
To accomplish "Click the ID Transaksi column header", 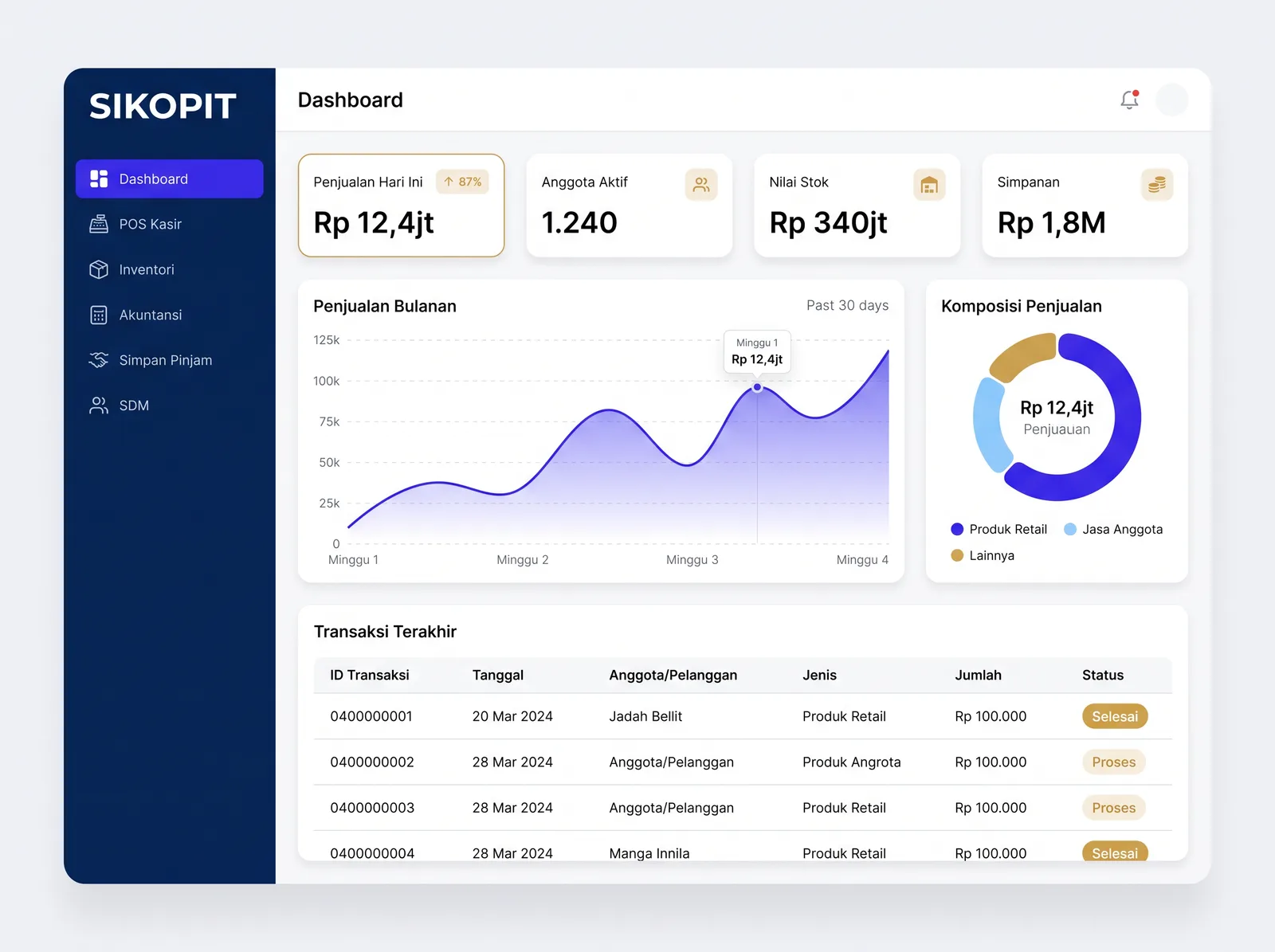I will coord(370,675).
